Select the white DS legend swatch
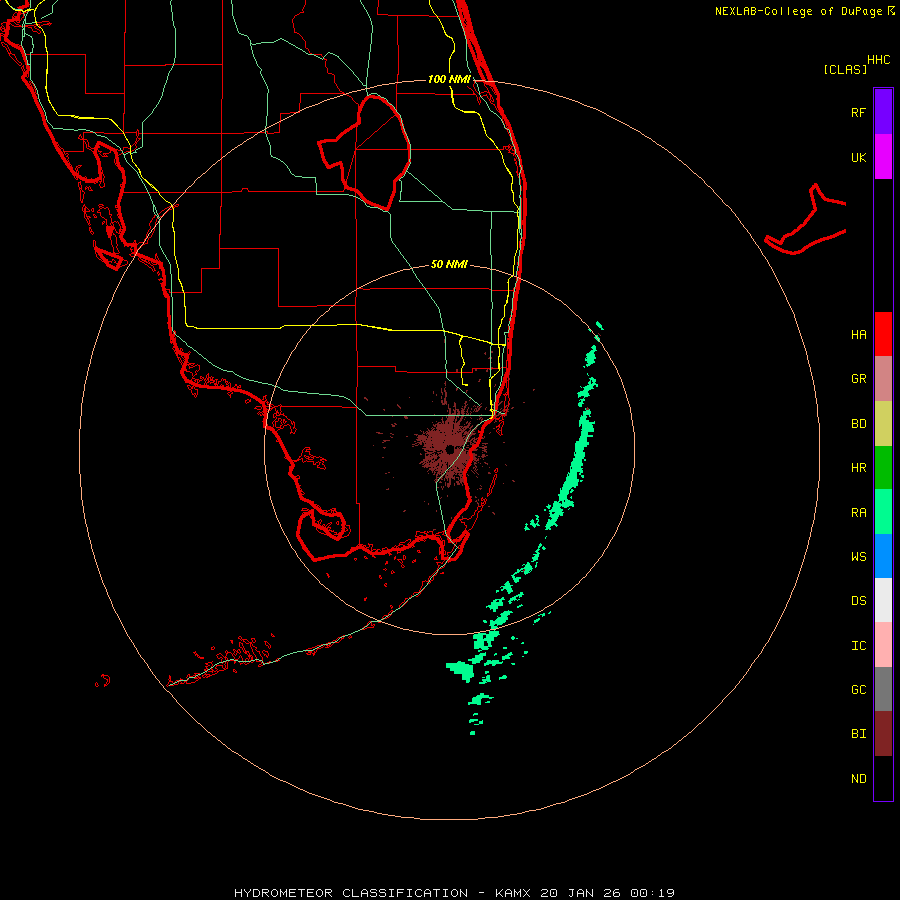This screenshot has height=900, width=900. tap(883, 600)
